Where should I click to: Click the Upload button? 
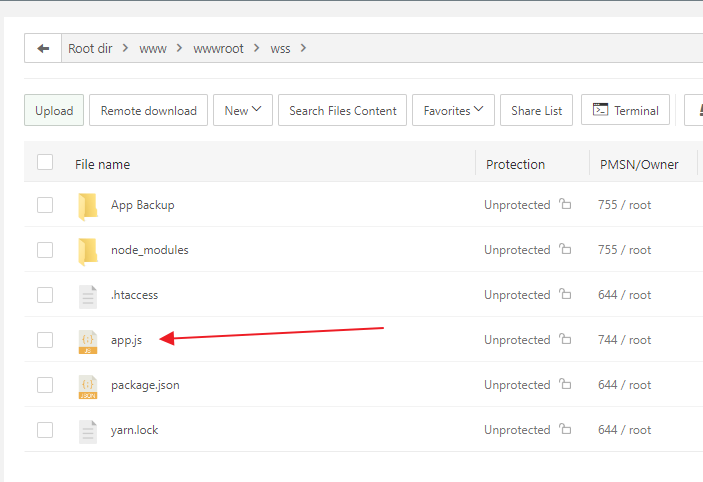point(54,111)
